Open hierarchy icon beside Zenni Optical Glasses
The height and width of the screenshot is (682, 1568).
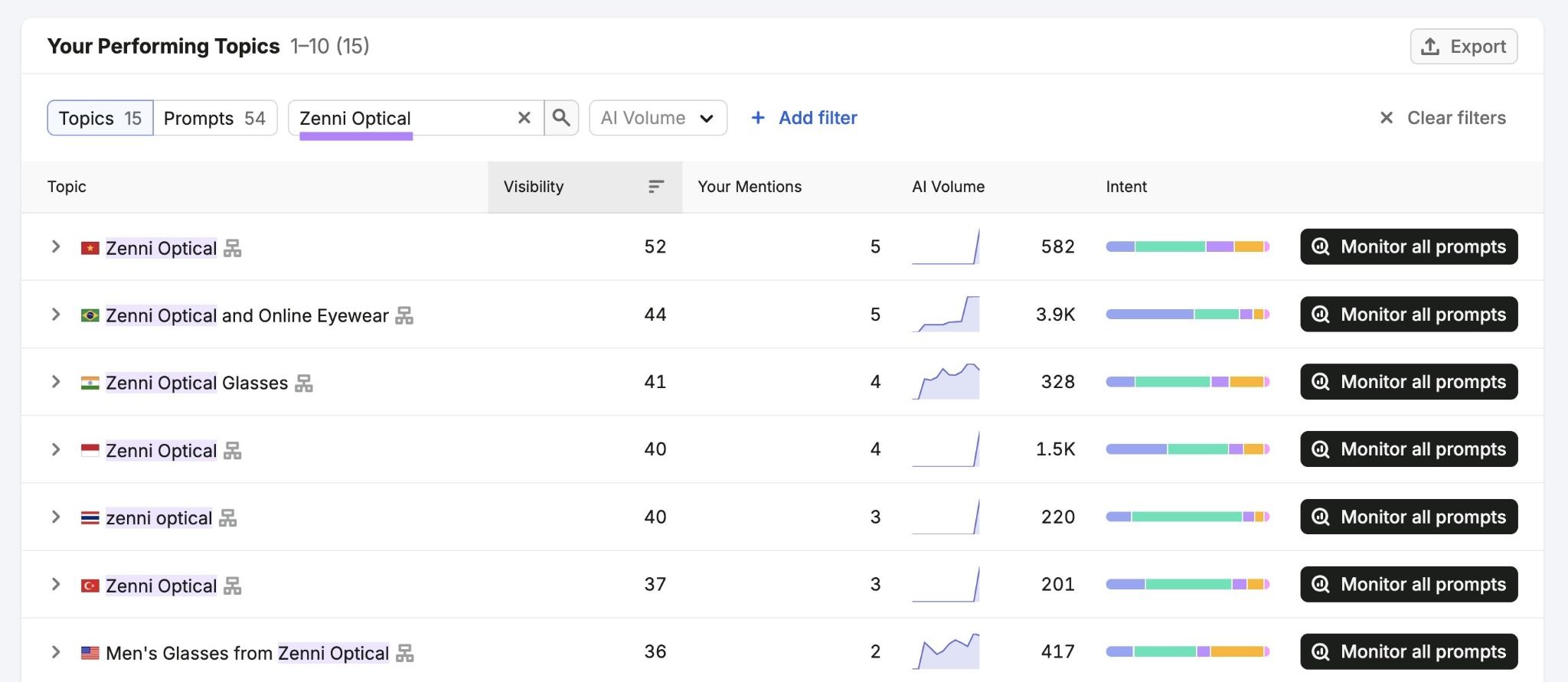point(304,383)
